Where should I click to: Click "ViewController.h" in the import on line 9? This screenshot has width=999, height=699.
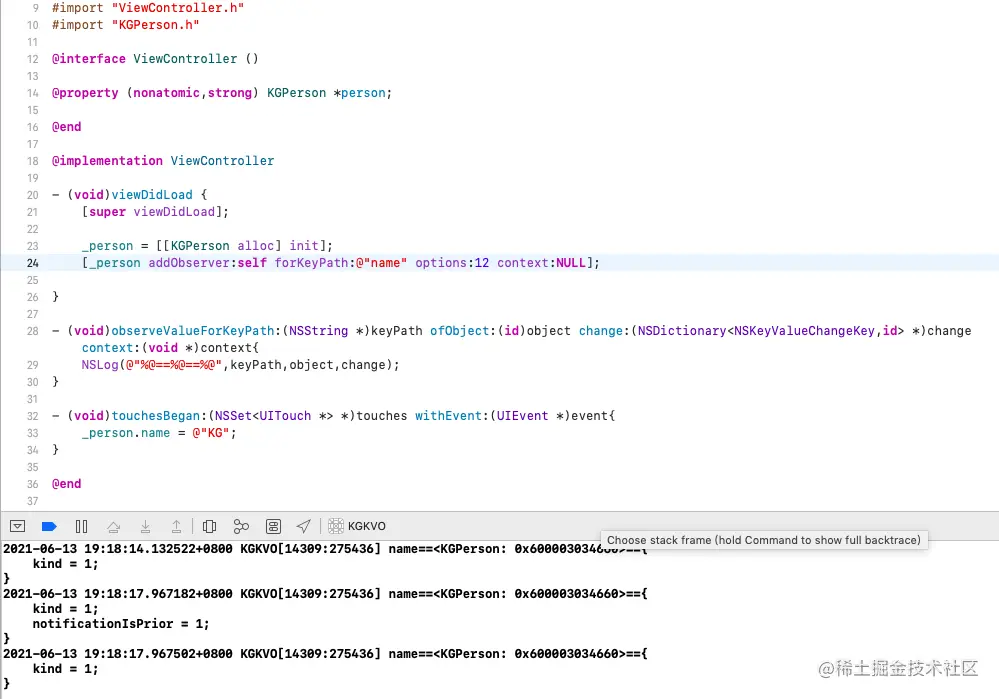click(x=178, y=8)
